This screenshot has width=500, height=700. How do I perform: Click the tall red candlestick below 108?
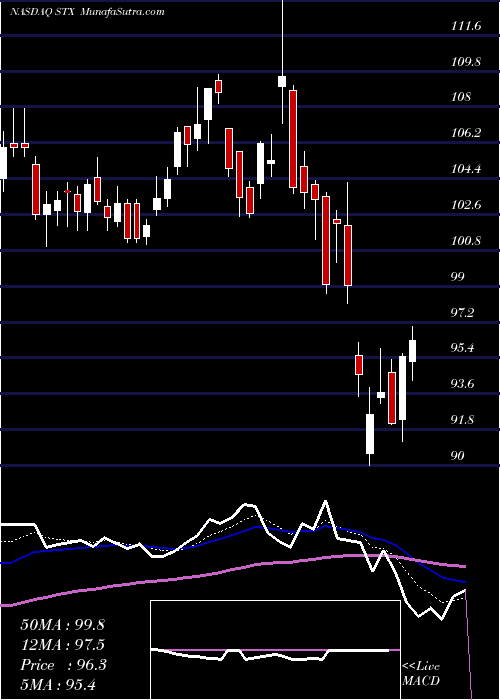pyautogui.click(x=293, y=139)
